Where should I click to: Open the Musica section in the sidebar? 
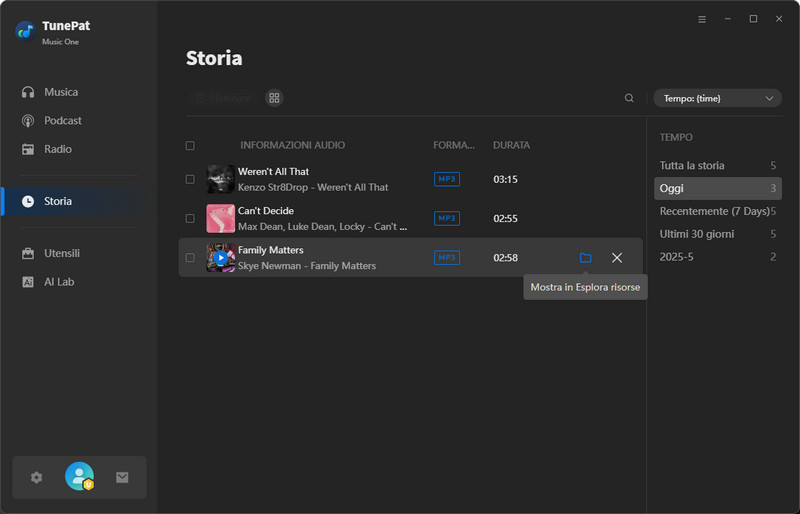pyautogui.click(x=60, y=92)
